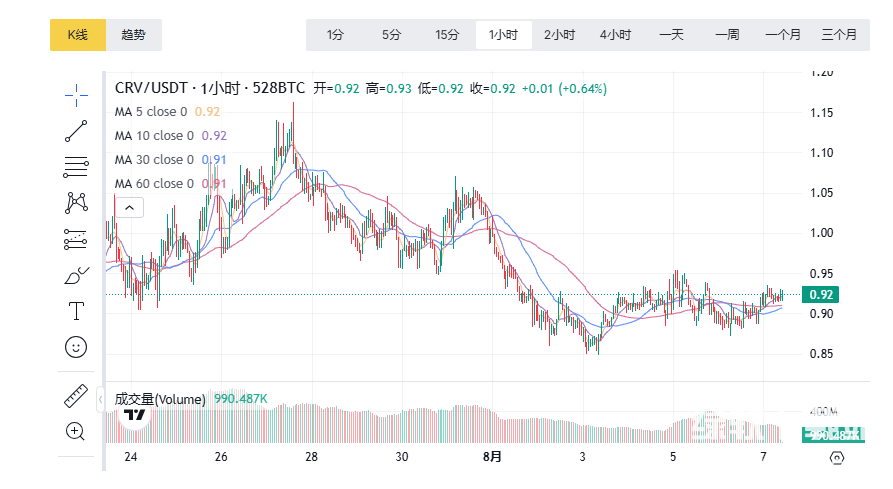Select the 一天 timeframe tab

click(x=671, y=35)
